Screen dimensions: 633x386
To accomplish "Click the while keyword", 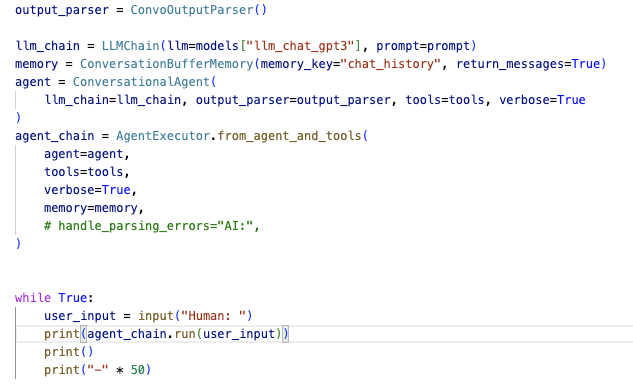I will (33, 298).
